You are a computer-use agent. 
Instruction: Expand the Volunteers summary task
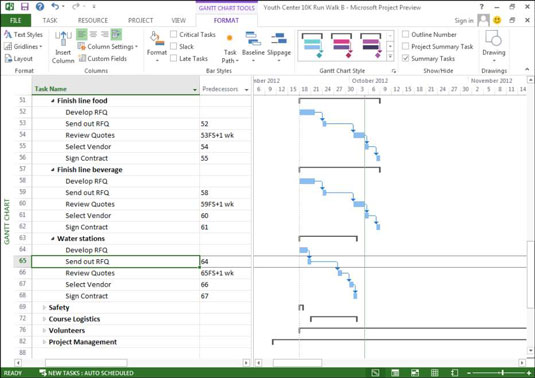(x=44, y=331)
